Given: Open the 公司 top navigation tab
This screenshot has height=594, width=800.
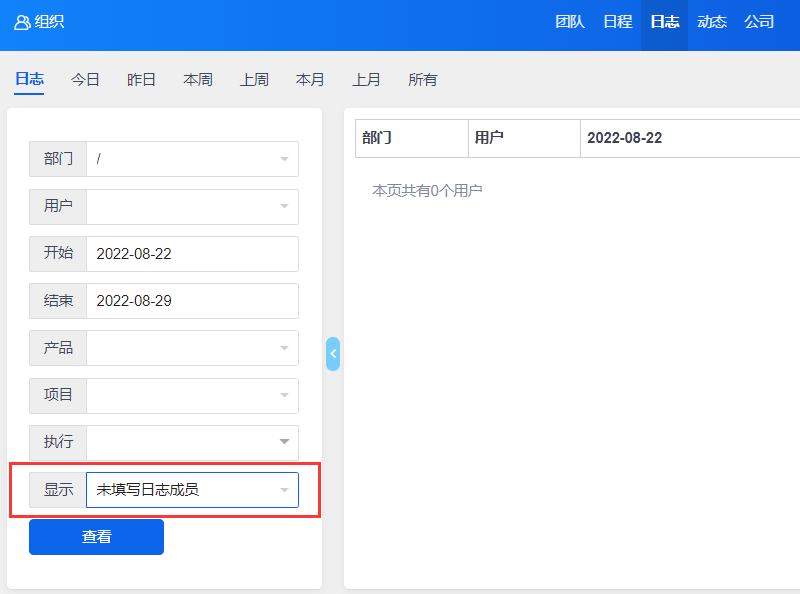Looking at the screenshot, I should (759, 22).
